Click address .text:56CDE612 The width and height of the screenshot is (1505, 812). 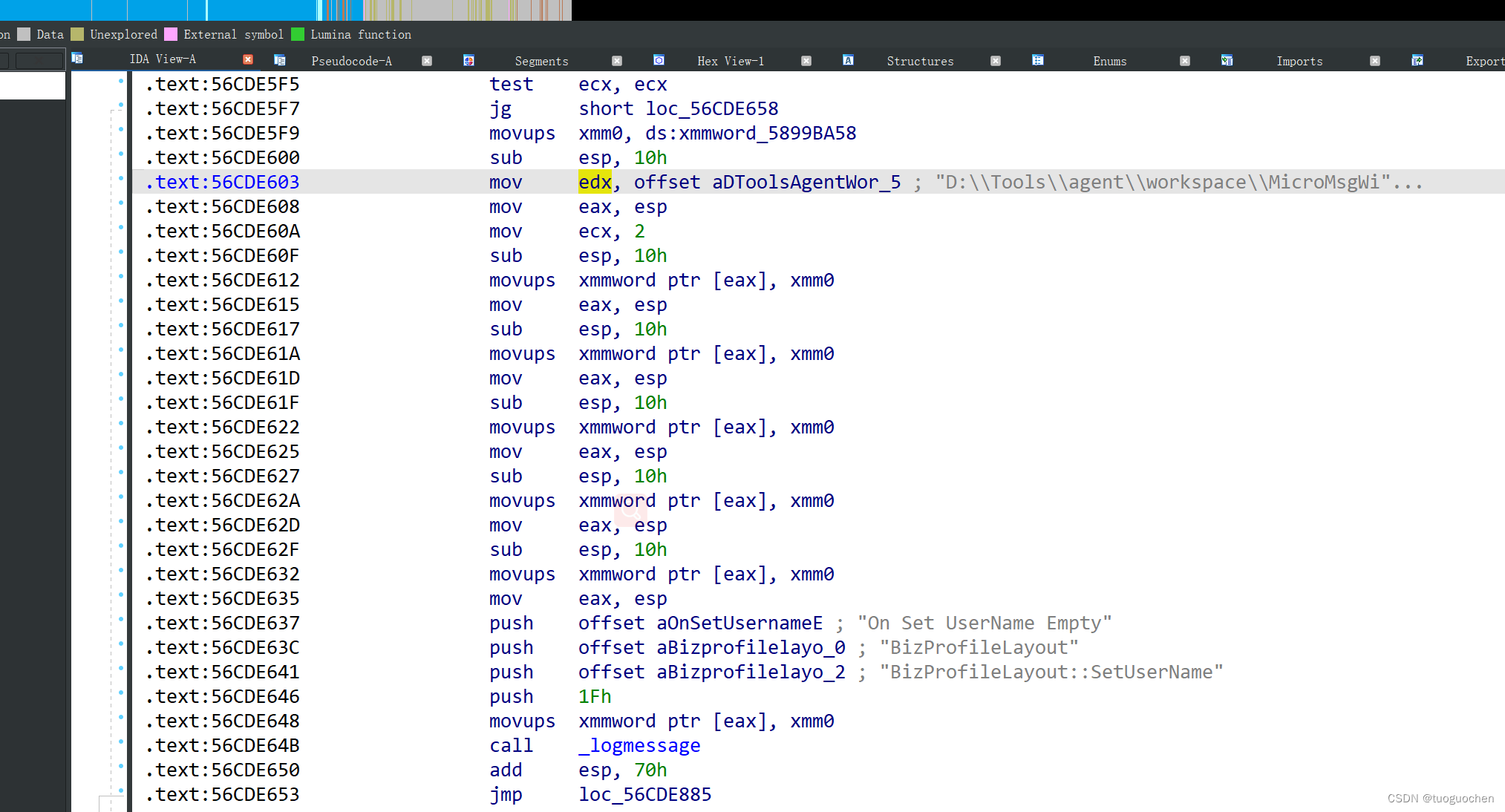click(x=223, y=280)
